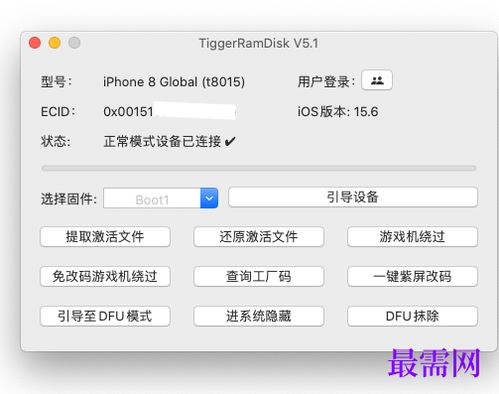Click DFU抹除 button
Viewport: 499px width, 394px height.
412,316
